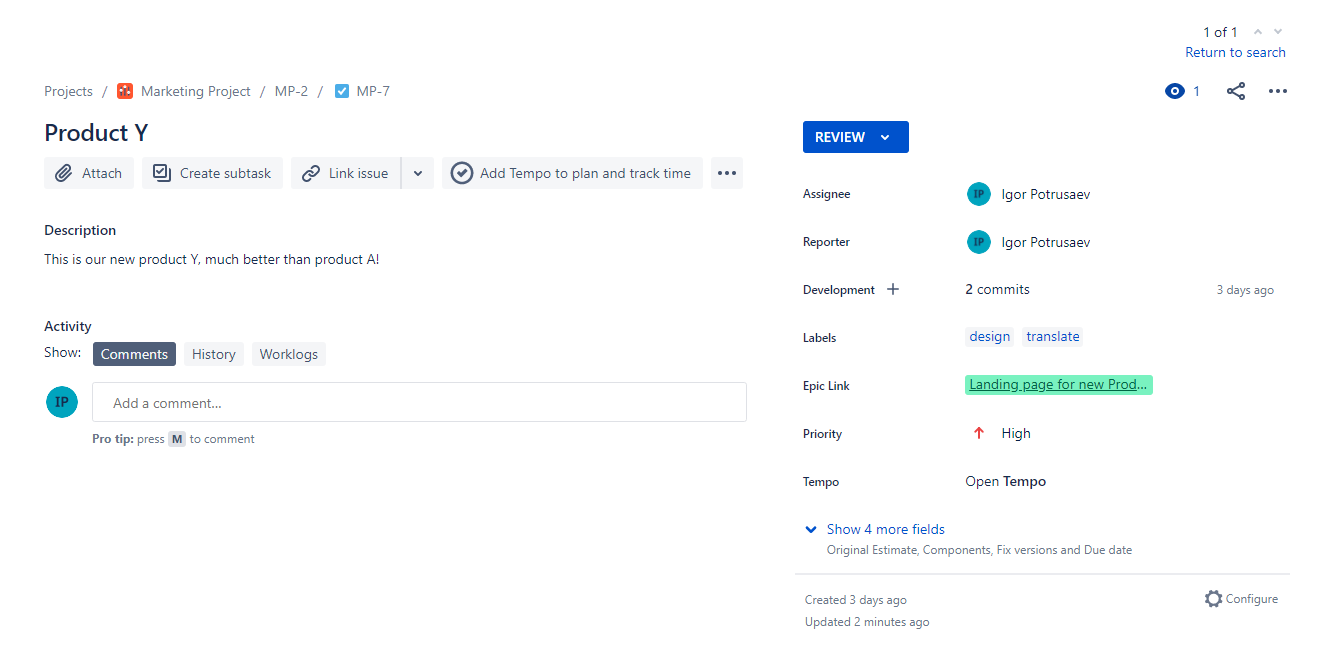Open the REVIEW status dropdown
This screenshot has height=667, width=1321.
856,137
